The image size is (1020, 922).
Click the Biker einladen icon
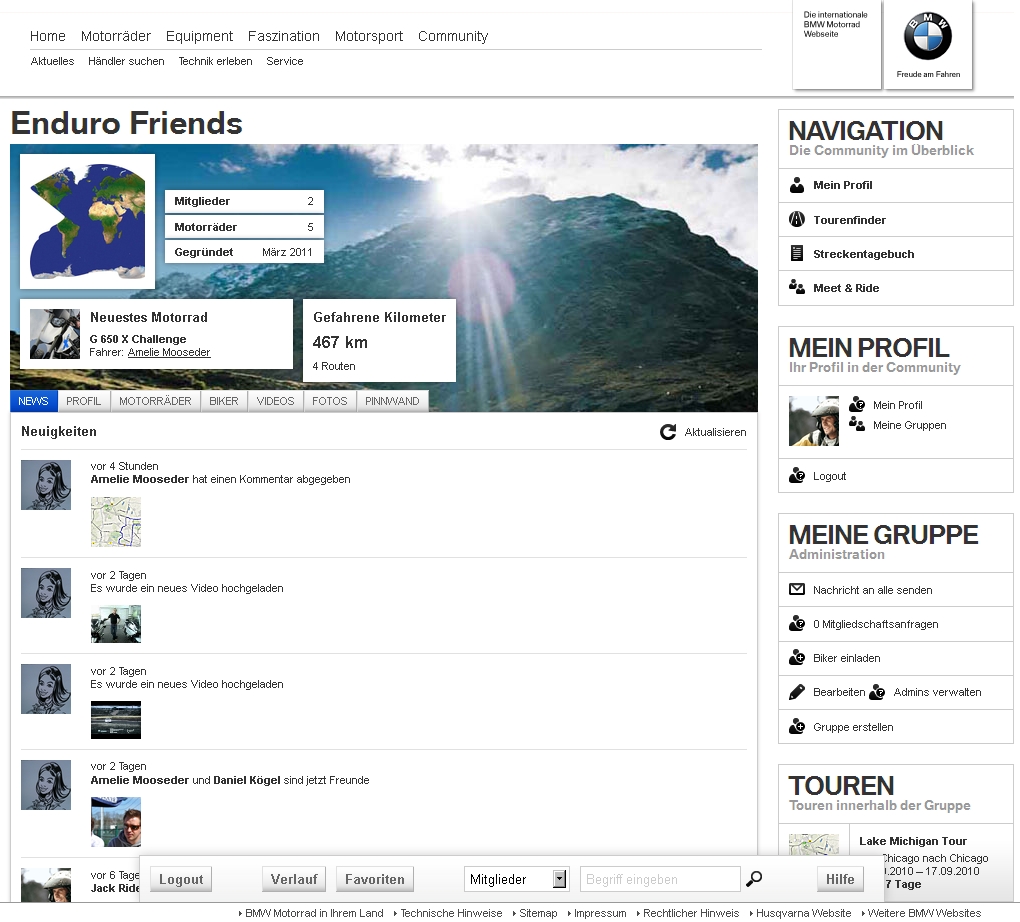(797, 658)
